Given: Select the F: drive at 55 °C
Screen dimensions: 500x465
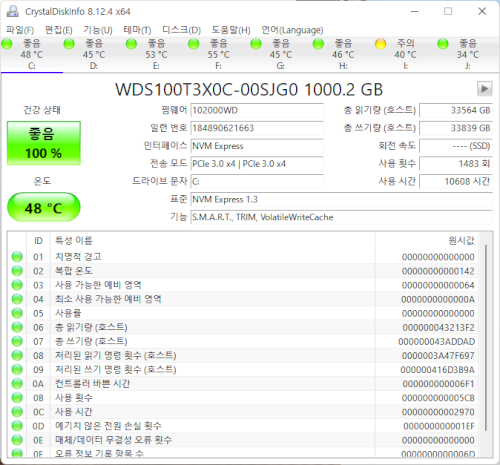Looking at the screenshot, I should (218, 54).
